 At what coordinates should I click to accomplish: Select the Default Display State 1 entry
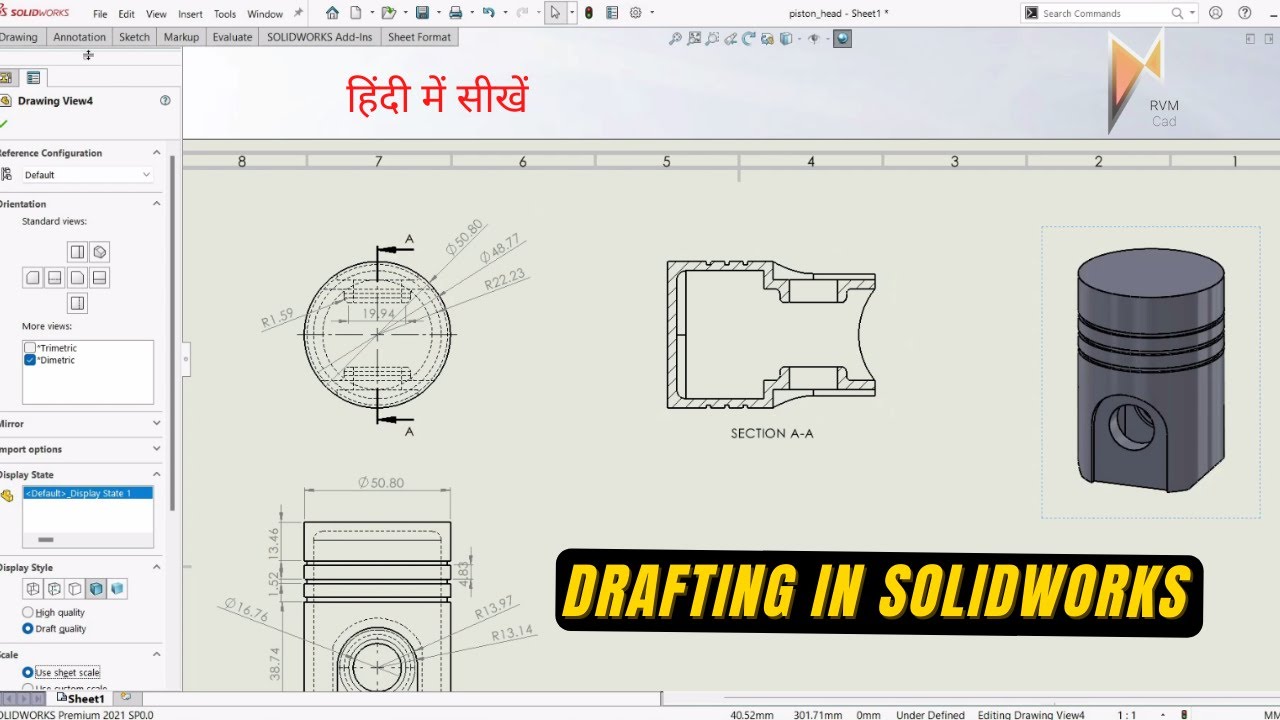click(88, 493)
